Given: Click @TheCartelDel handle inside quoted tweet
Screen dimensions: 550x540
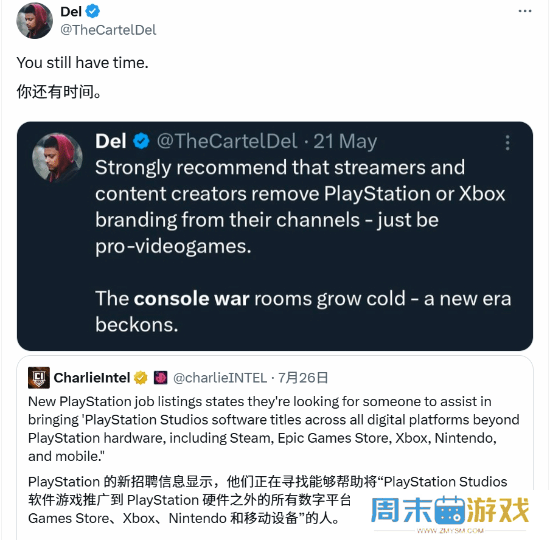Looking at the screenshot, I should [227, 141].
